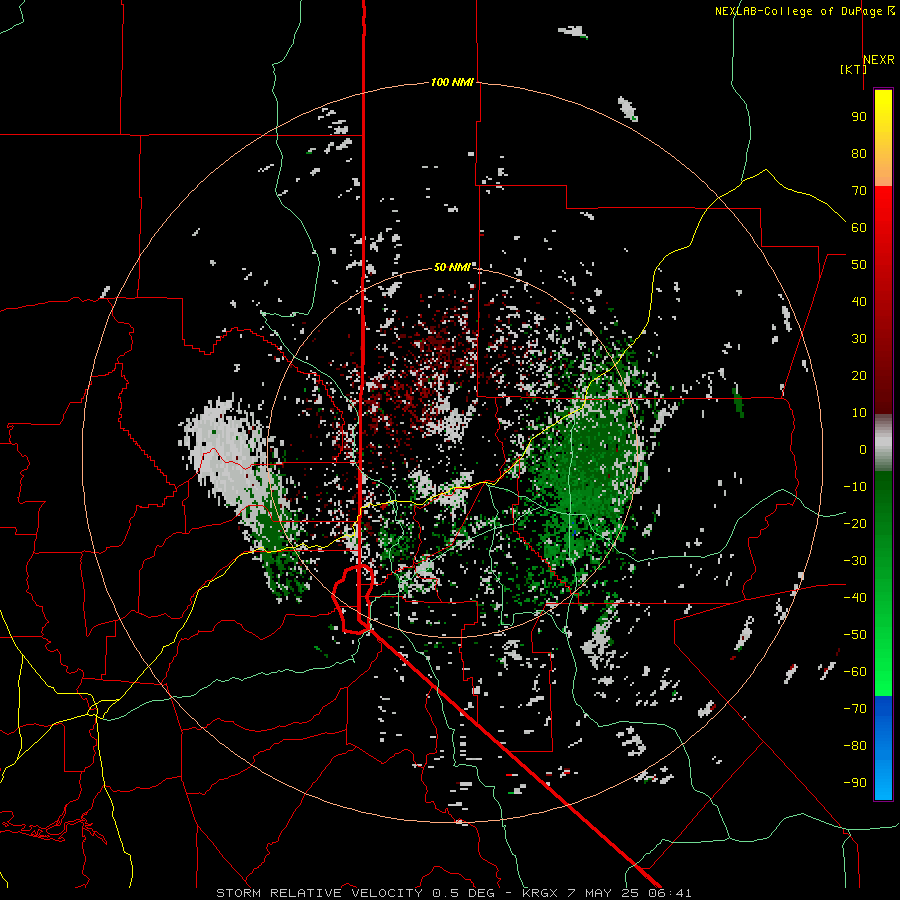Click the Storm Relative Velocity caption at bottom

[x=453, y=893]
